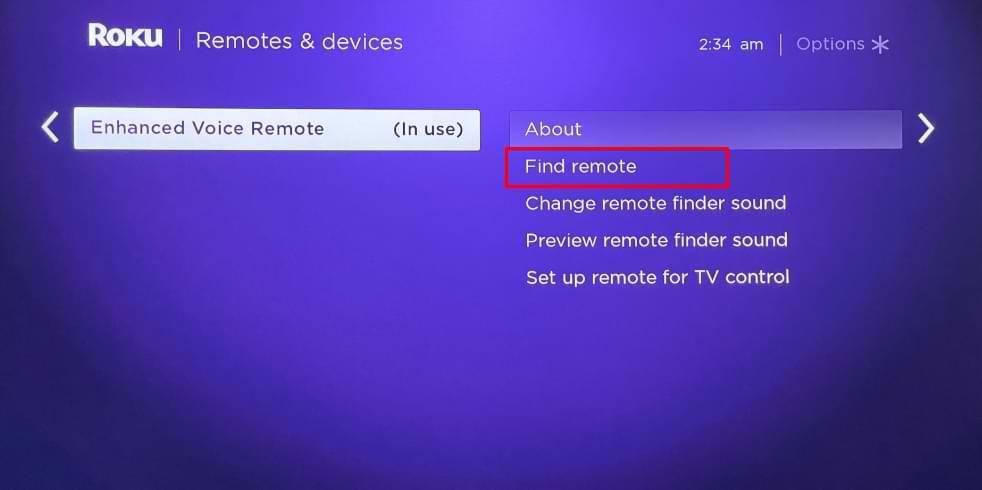Screen dimensions: 982x490
Task: Select Find remote
Action: (581, 167)
